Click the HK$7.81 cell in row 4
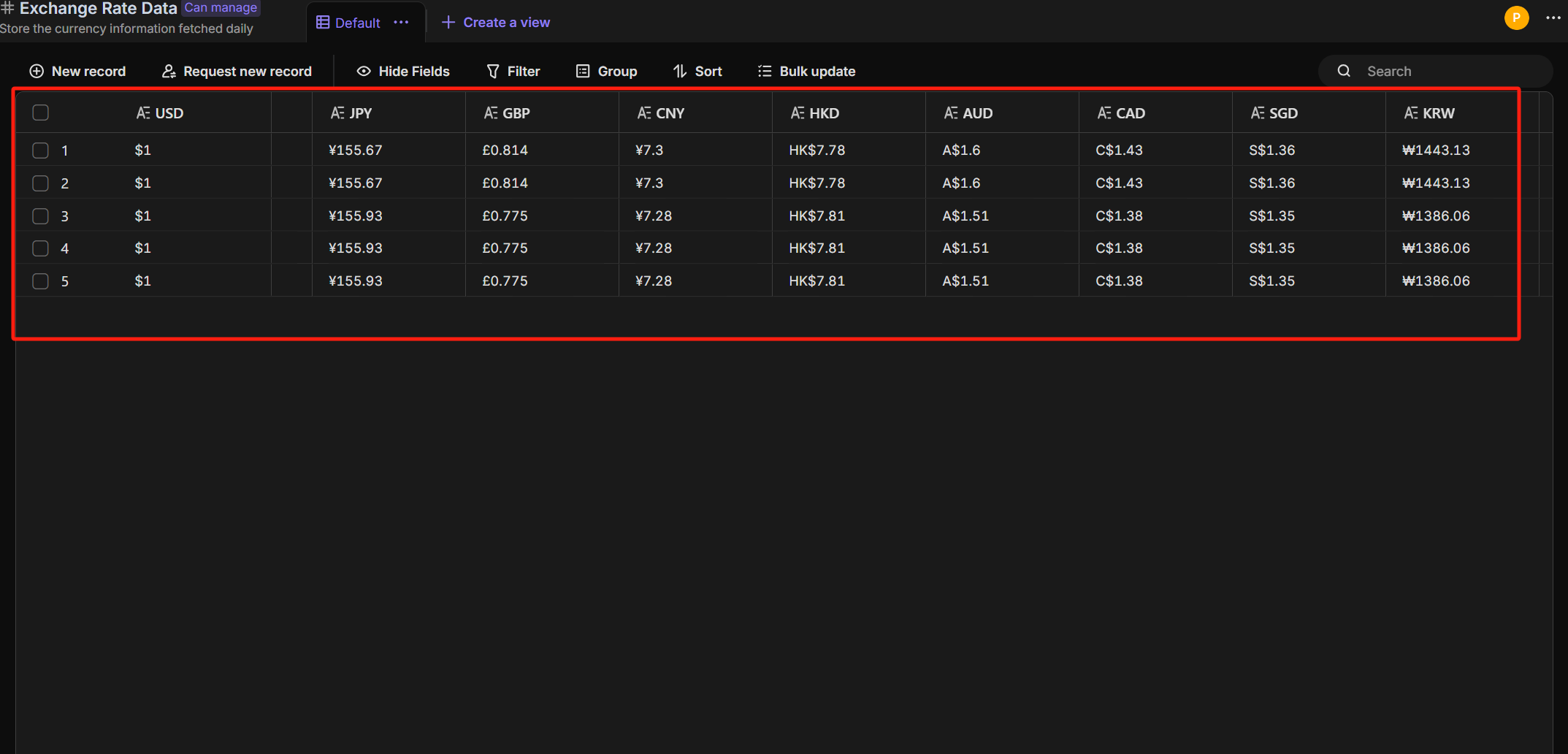This screenshot has height=754, width=1568. (x=849, y=248)
